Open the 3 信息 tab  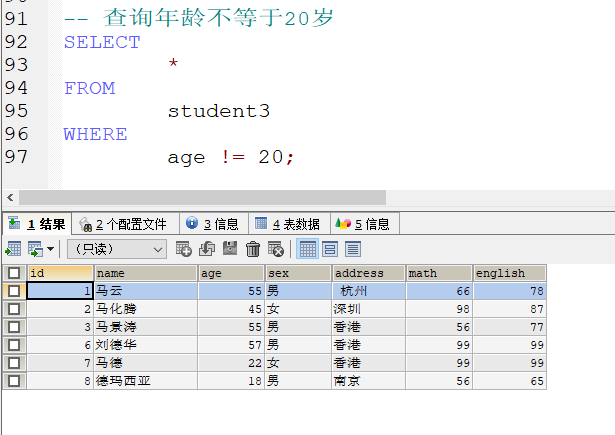(214, 224)
